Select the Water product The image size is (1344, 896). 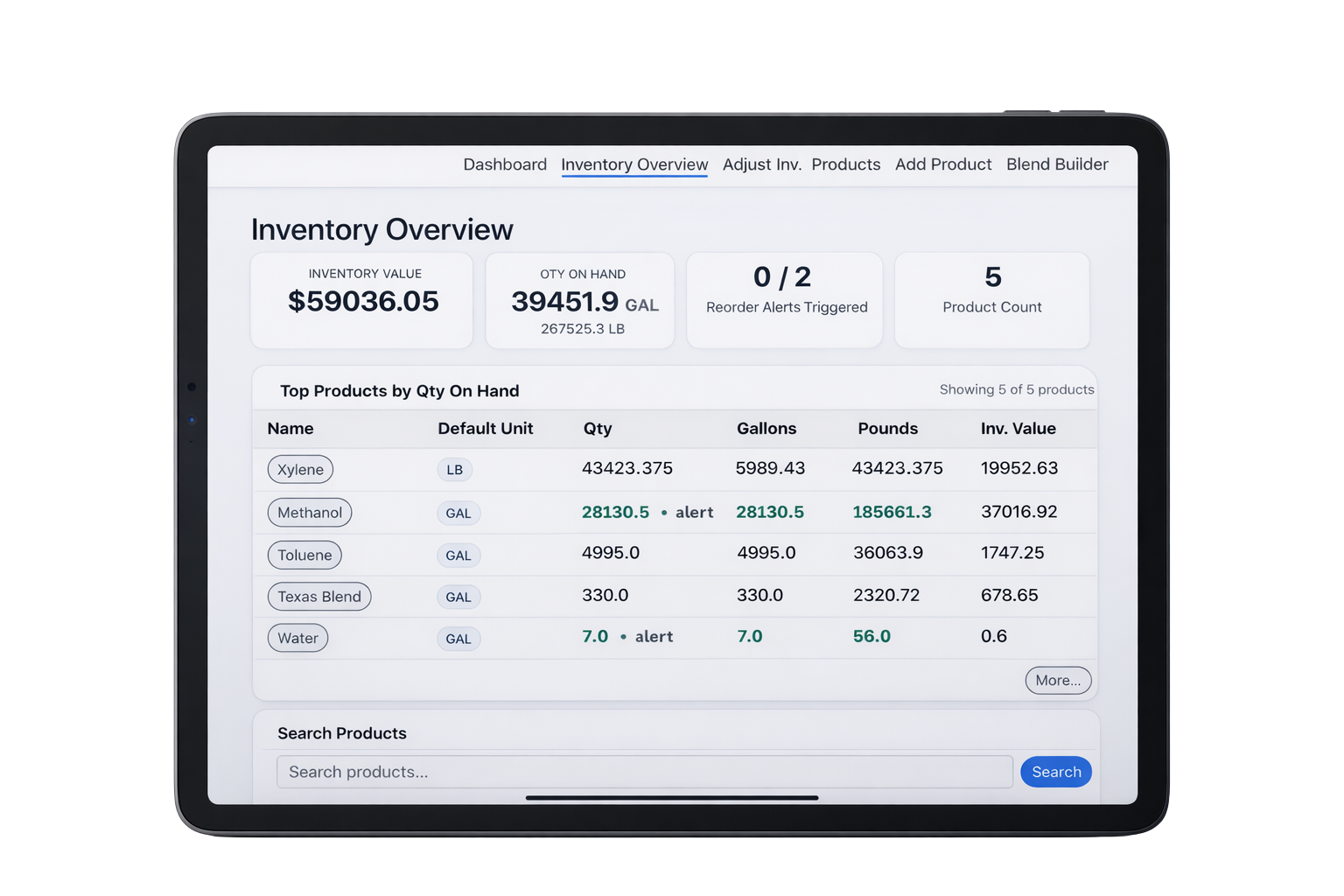click(x=297, y=638)
